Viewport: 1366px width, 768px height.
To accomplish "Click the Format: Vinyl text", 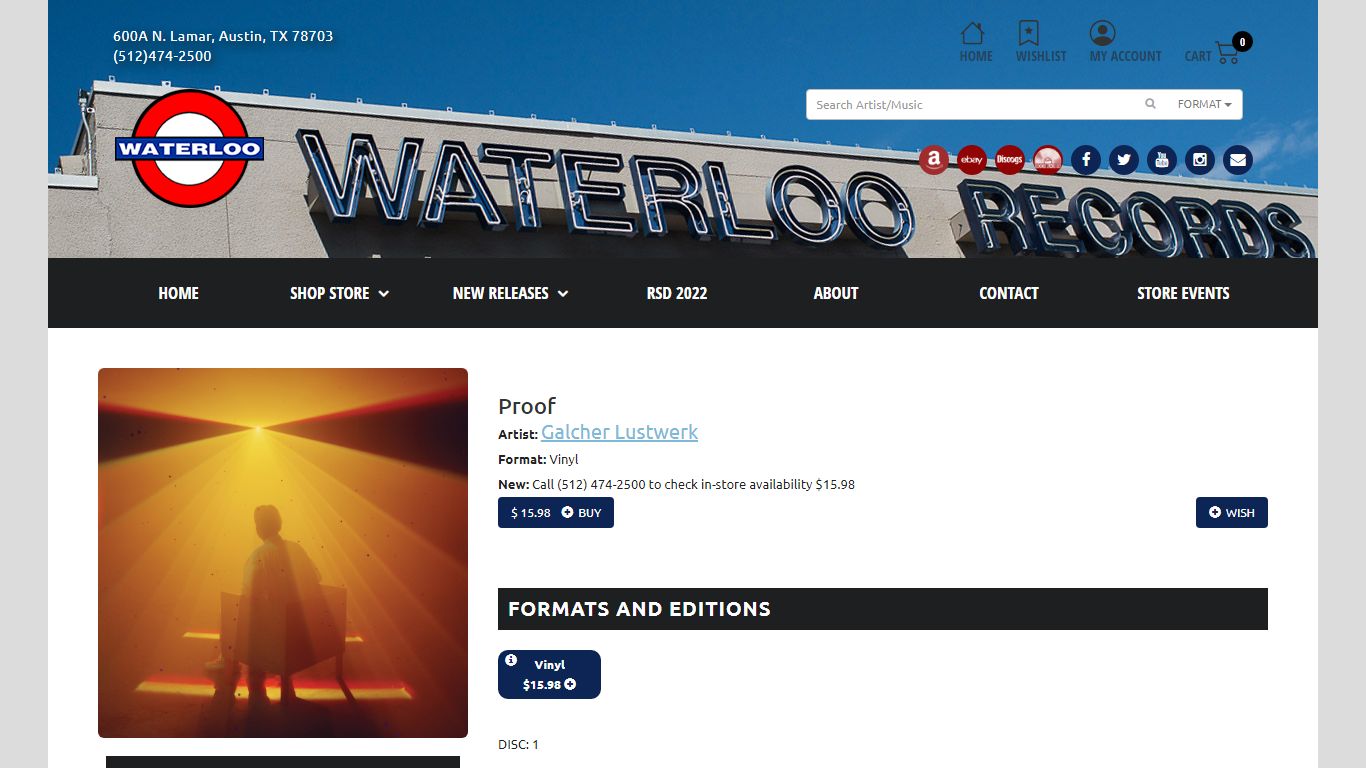I will coord(538,459).
